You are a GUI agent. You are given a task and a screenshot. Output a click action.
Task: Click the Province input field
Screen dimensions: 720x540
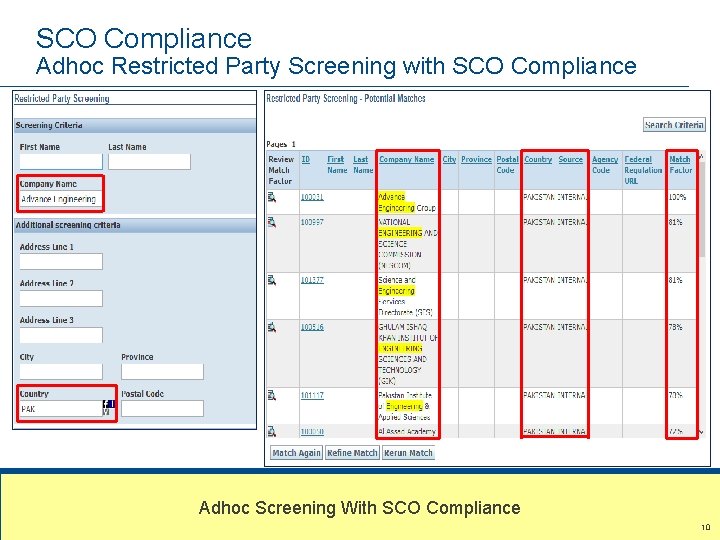click(x=162, y=371)
